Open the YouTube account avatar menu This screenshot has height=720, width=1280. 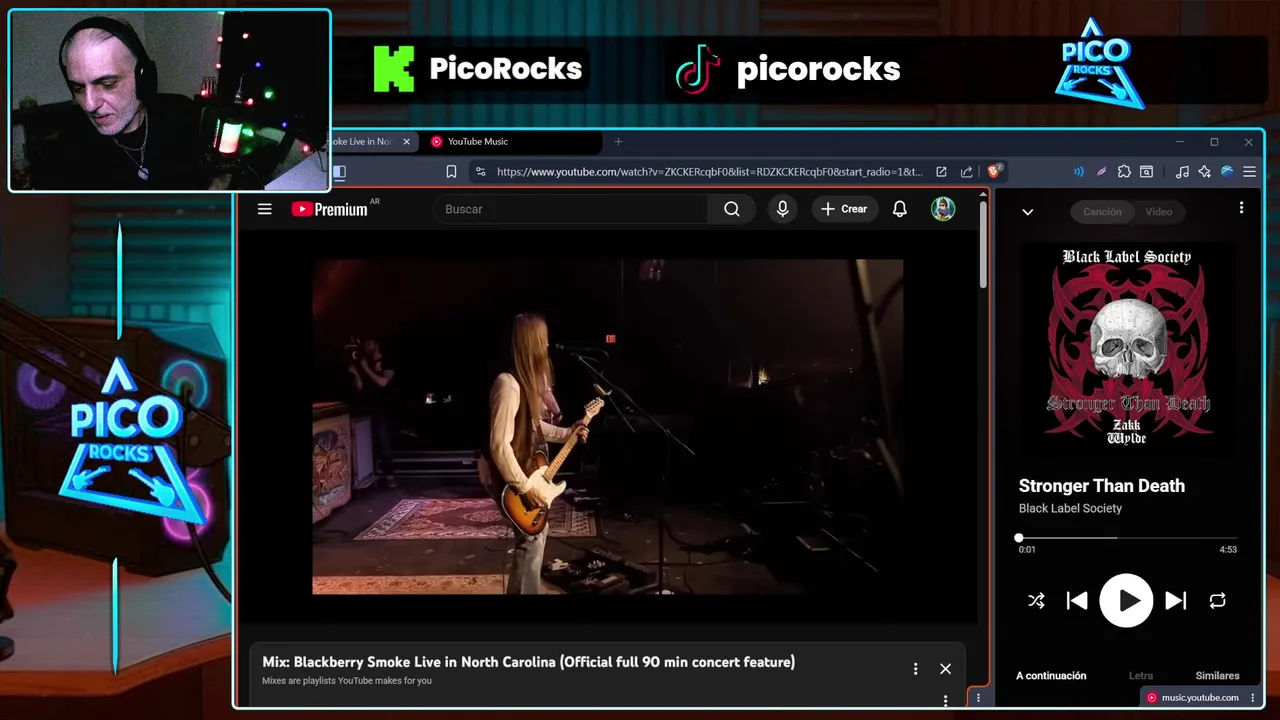(x=943, y=209)
